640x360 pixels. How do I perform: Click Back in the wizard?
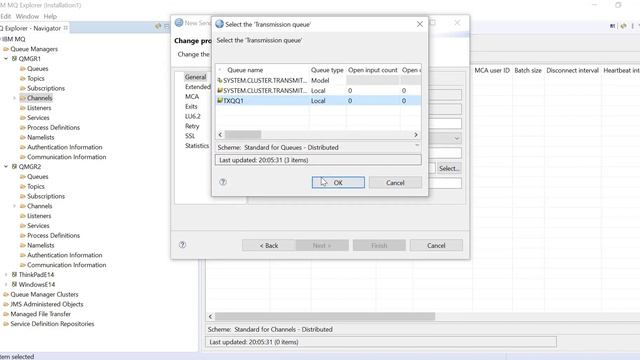pyautogui.click(x=269, y=245)
